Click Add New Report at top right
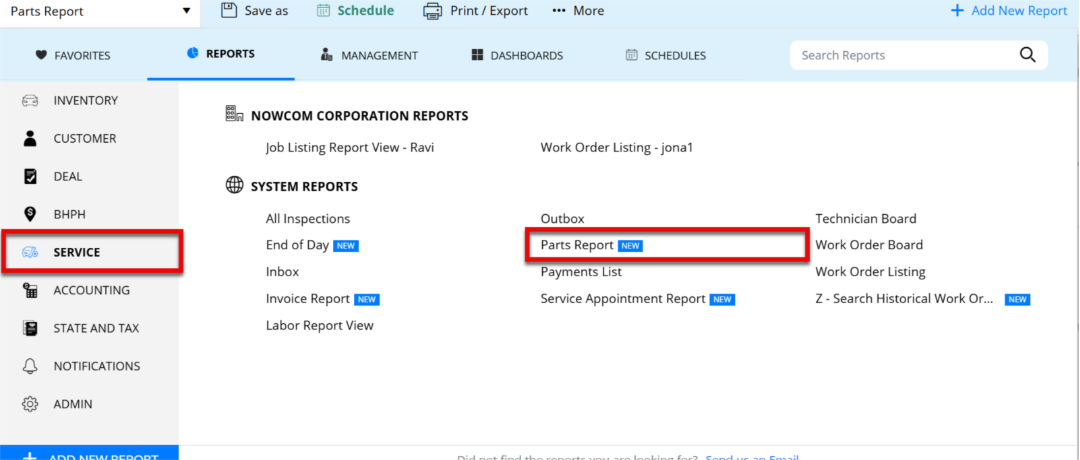1080x460 pixels. [x=1008, y=11]
